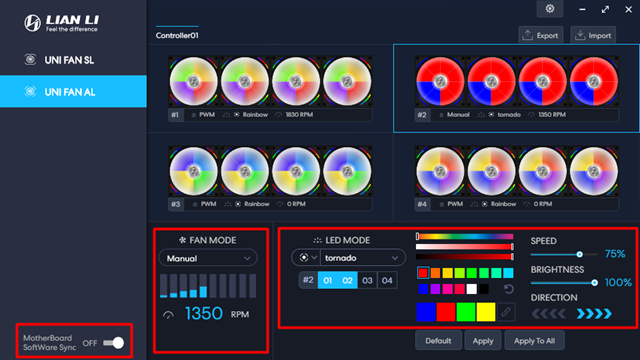This screenshot has height=360, width=640.
Task: Click the reset colors undo icon
Action: [x=509, y=289]
